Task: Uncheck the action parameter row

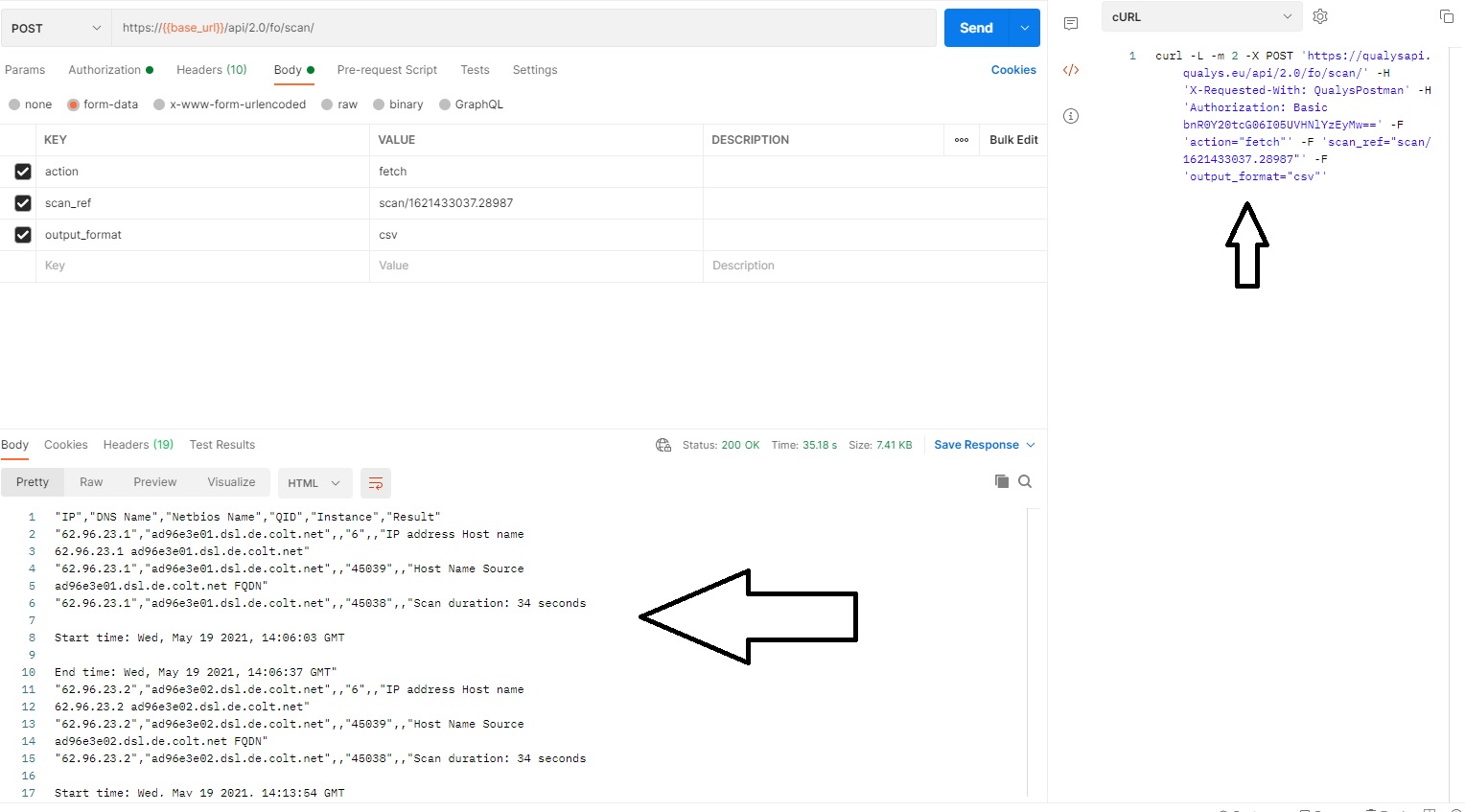Action: coord(23,172)
